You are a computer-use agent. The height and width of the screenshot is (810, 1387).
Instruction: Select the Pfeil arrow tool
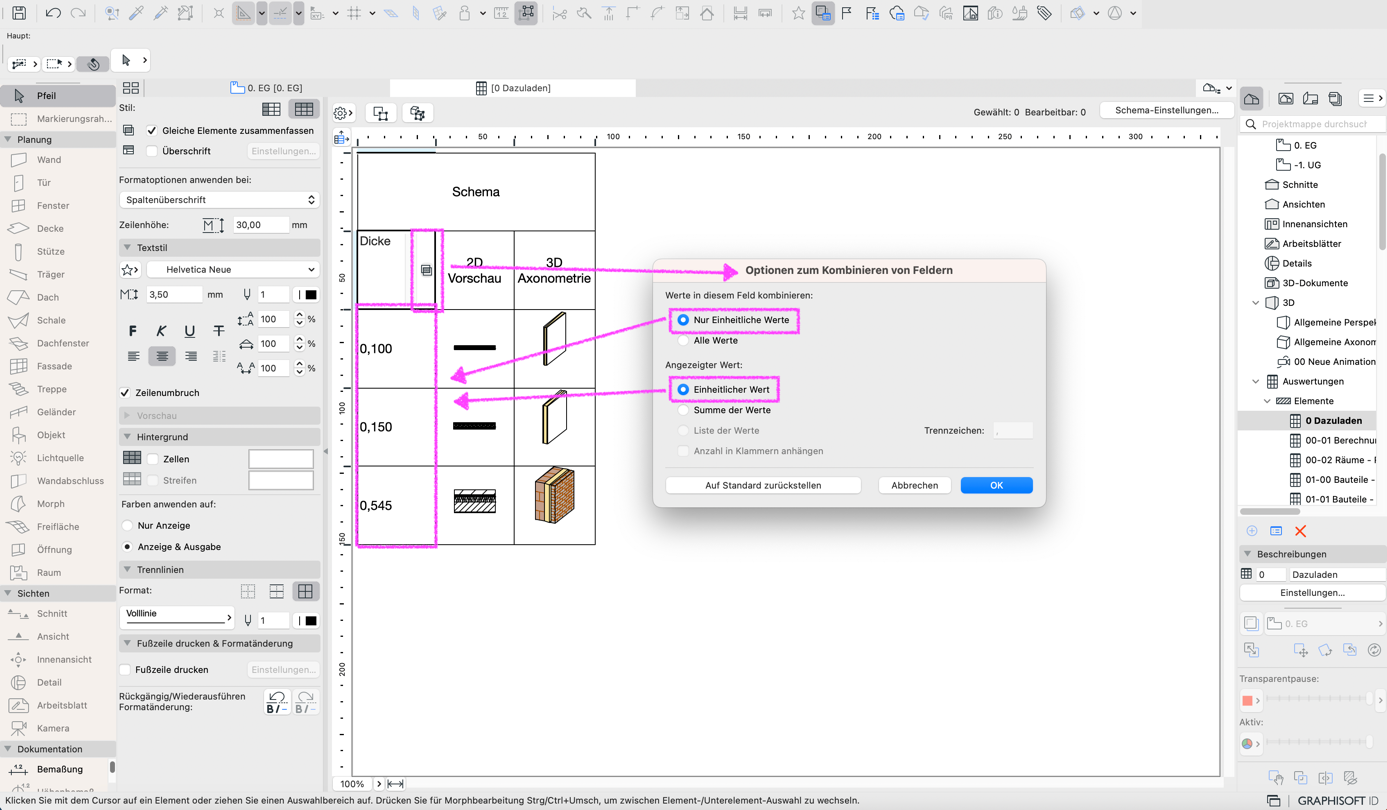[58, 96]
